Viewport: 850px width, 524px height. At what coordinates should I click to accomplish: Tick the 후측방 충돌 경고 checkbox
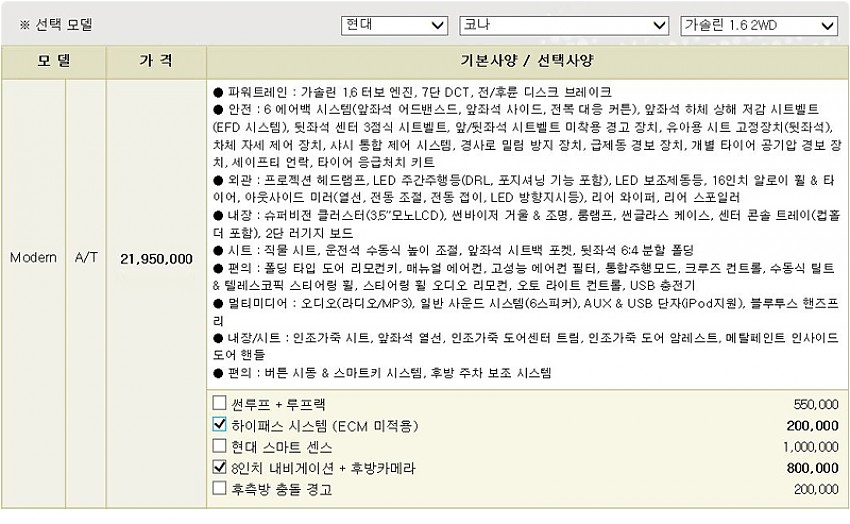tap(220, 488)
